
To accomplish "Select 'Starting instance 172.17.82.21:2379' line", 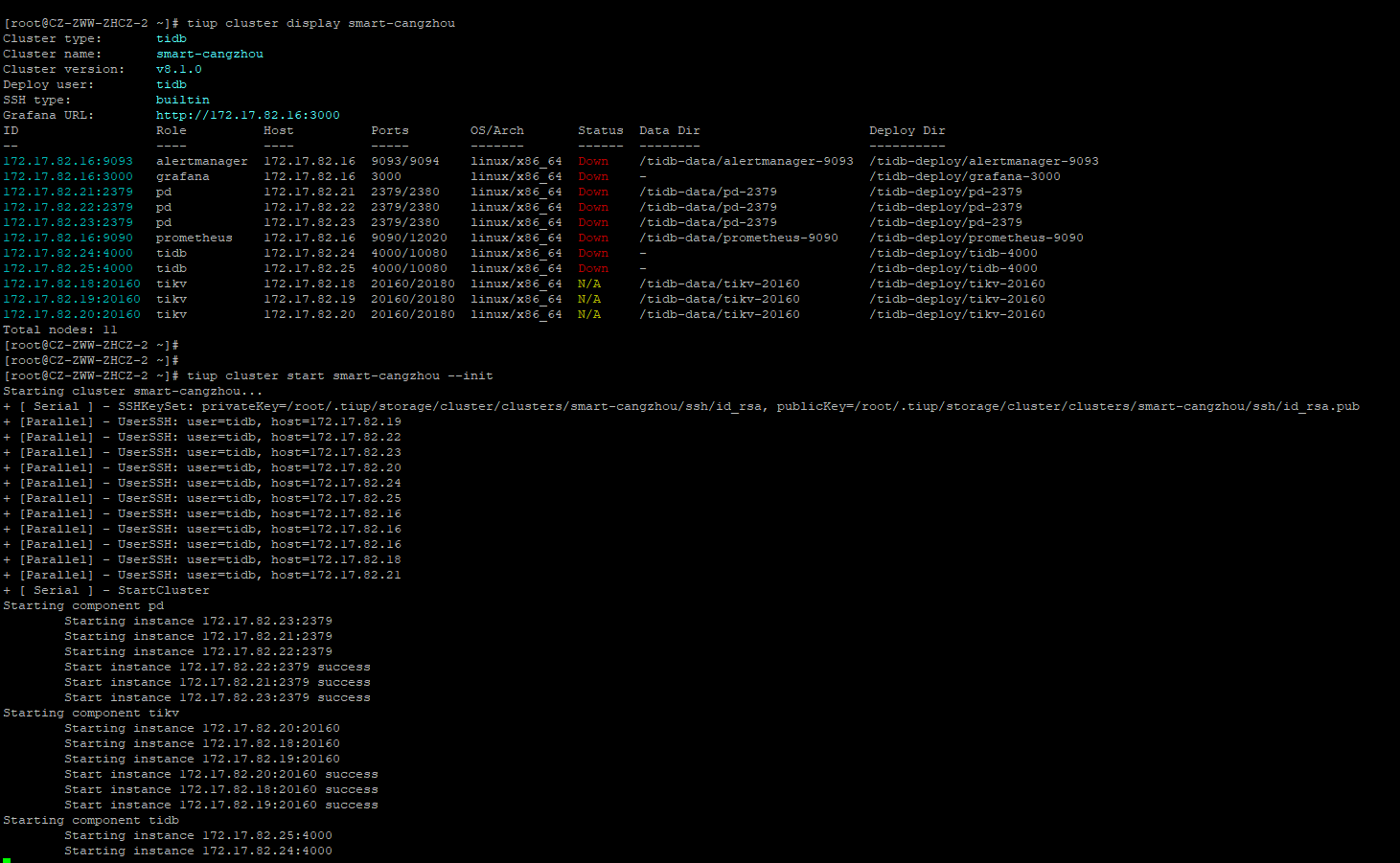I will pyautogui.click(x=198, y=636).
